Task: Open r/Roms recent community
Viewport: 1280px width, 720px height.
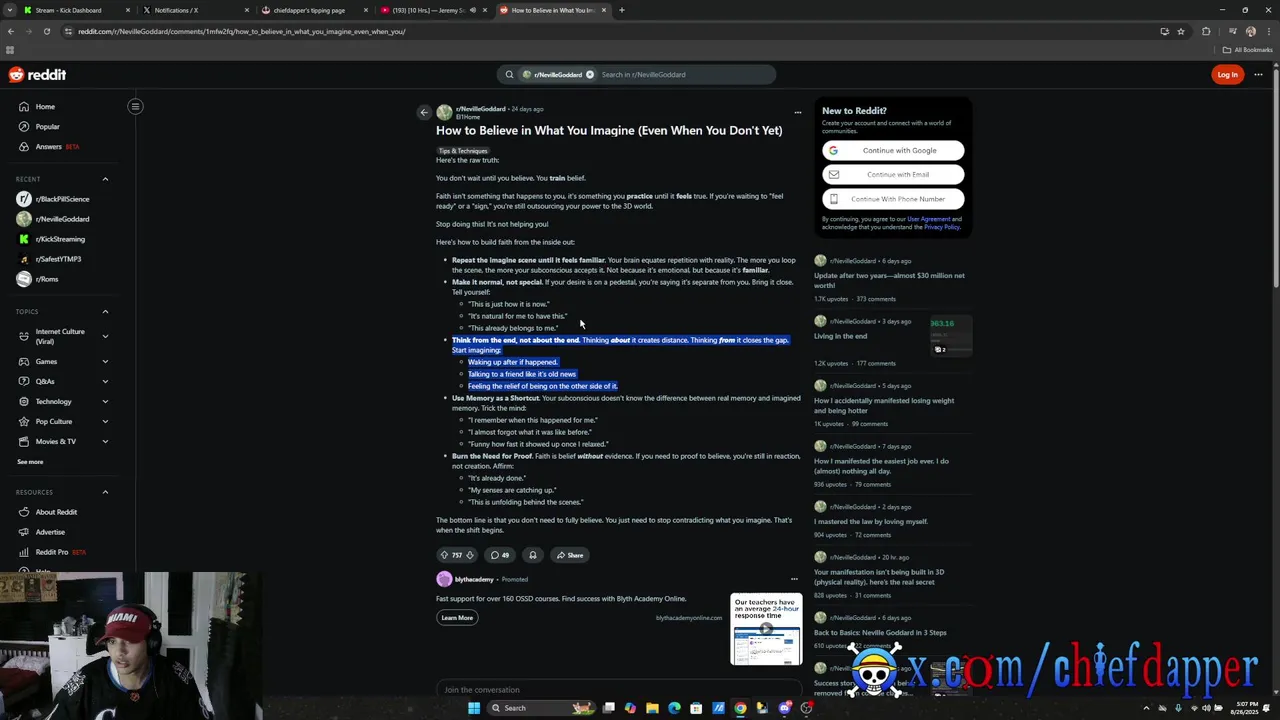Action: pos(46,279)
